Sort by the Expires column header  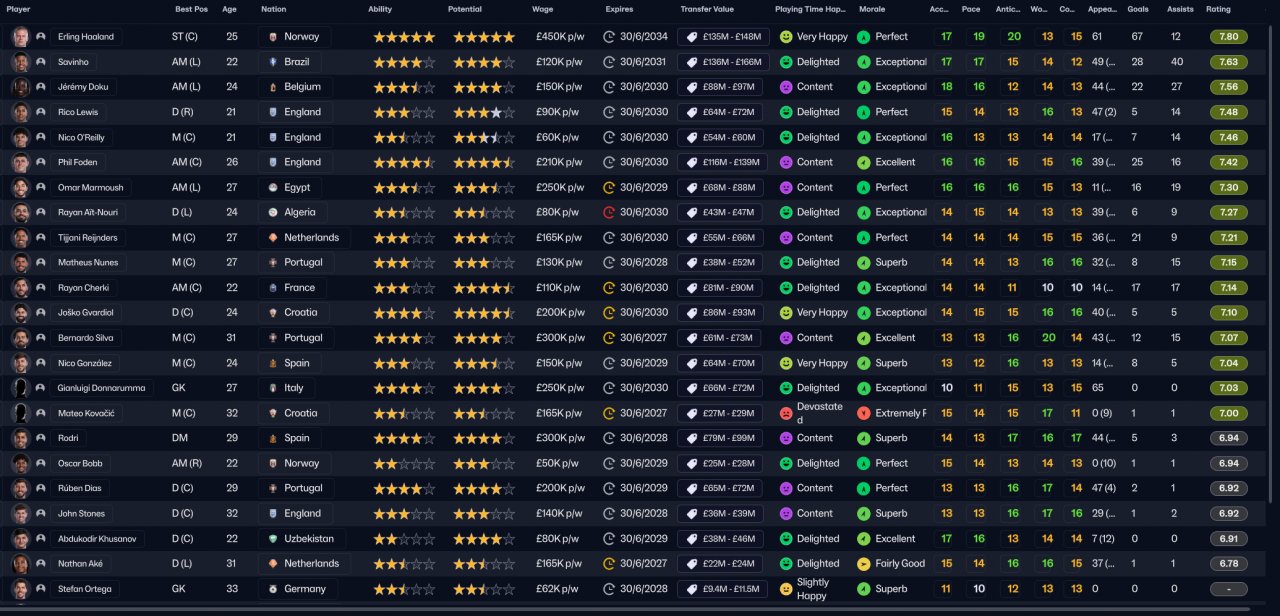pyautogui.click(x=619, y=9)
